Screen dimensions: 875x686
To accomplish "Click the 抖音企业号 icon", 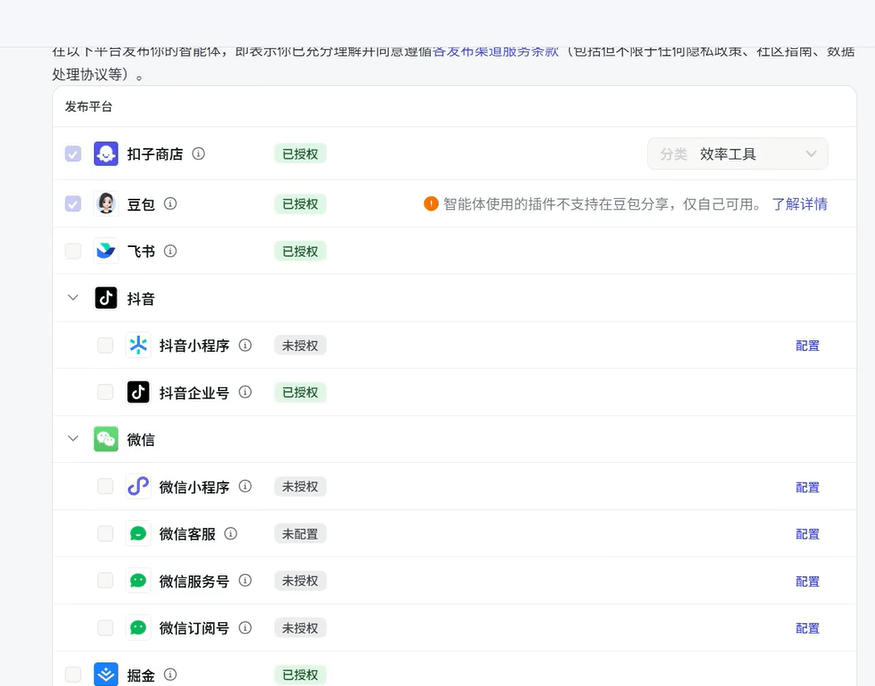I will 138,392.
